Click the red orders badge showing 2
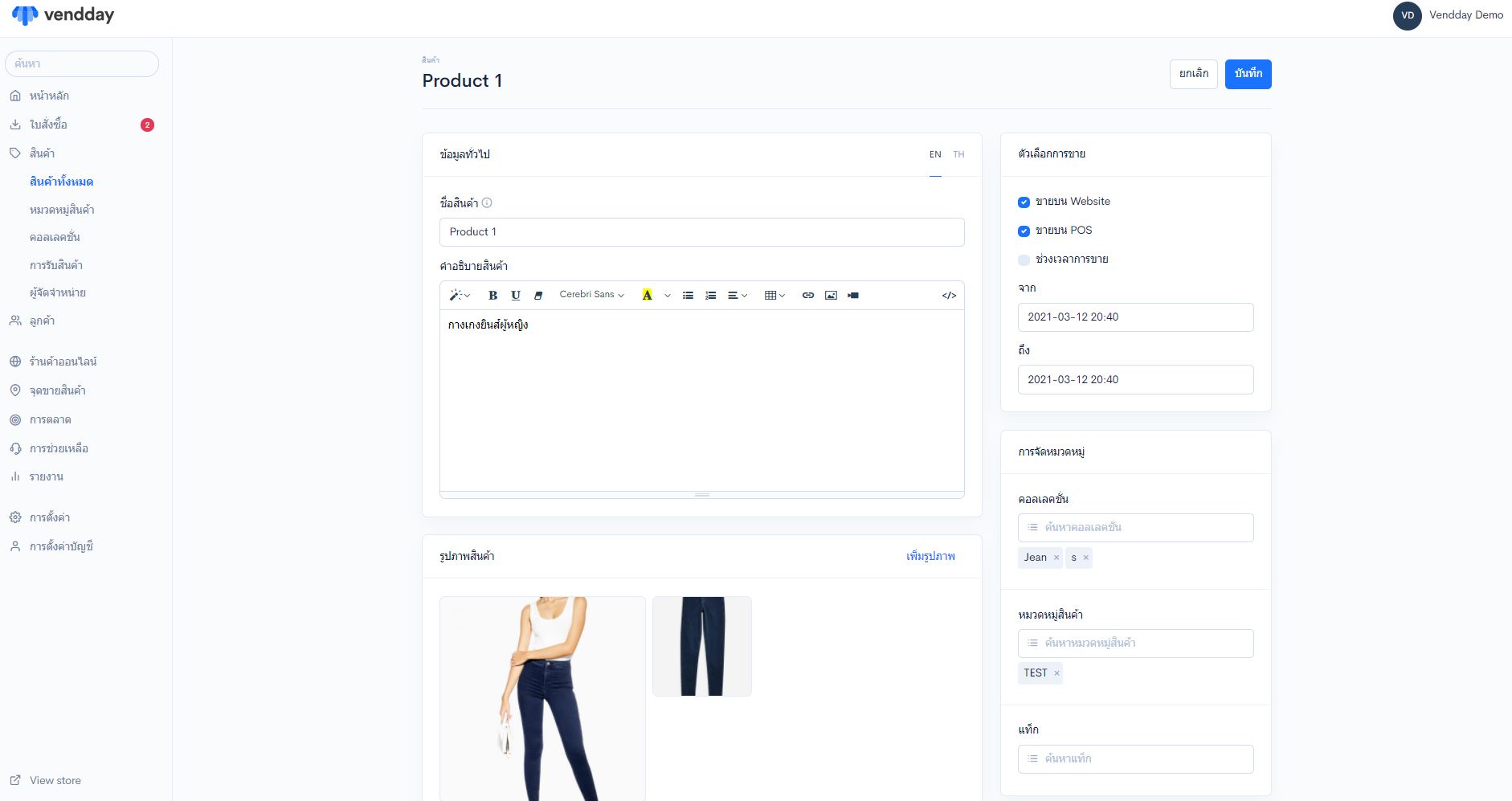 (147, 125)
